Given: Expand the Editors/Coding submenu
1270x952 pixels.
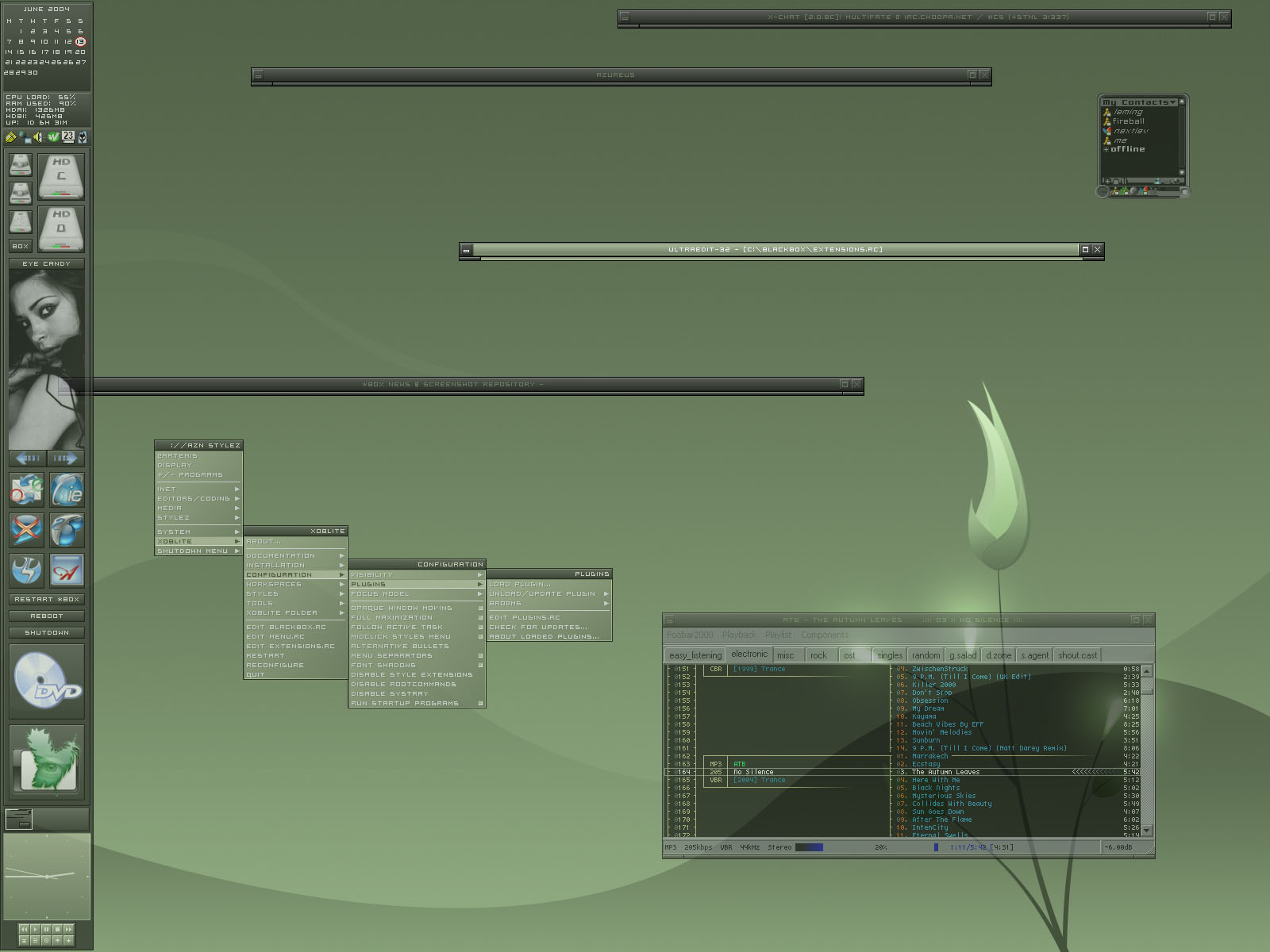Looking at the screenshot, I should [198, 498].
